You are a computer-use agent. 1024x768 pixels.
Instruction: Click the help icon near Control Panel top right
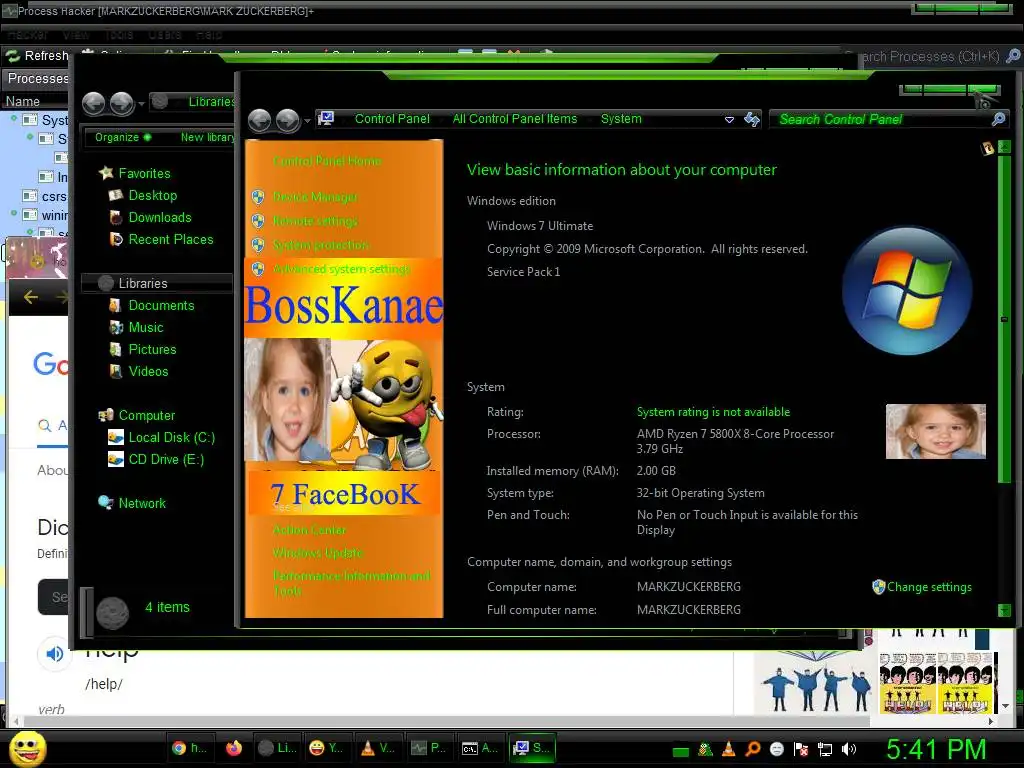(987, 148)
